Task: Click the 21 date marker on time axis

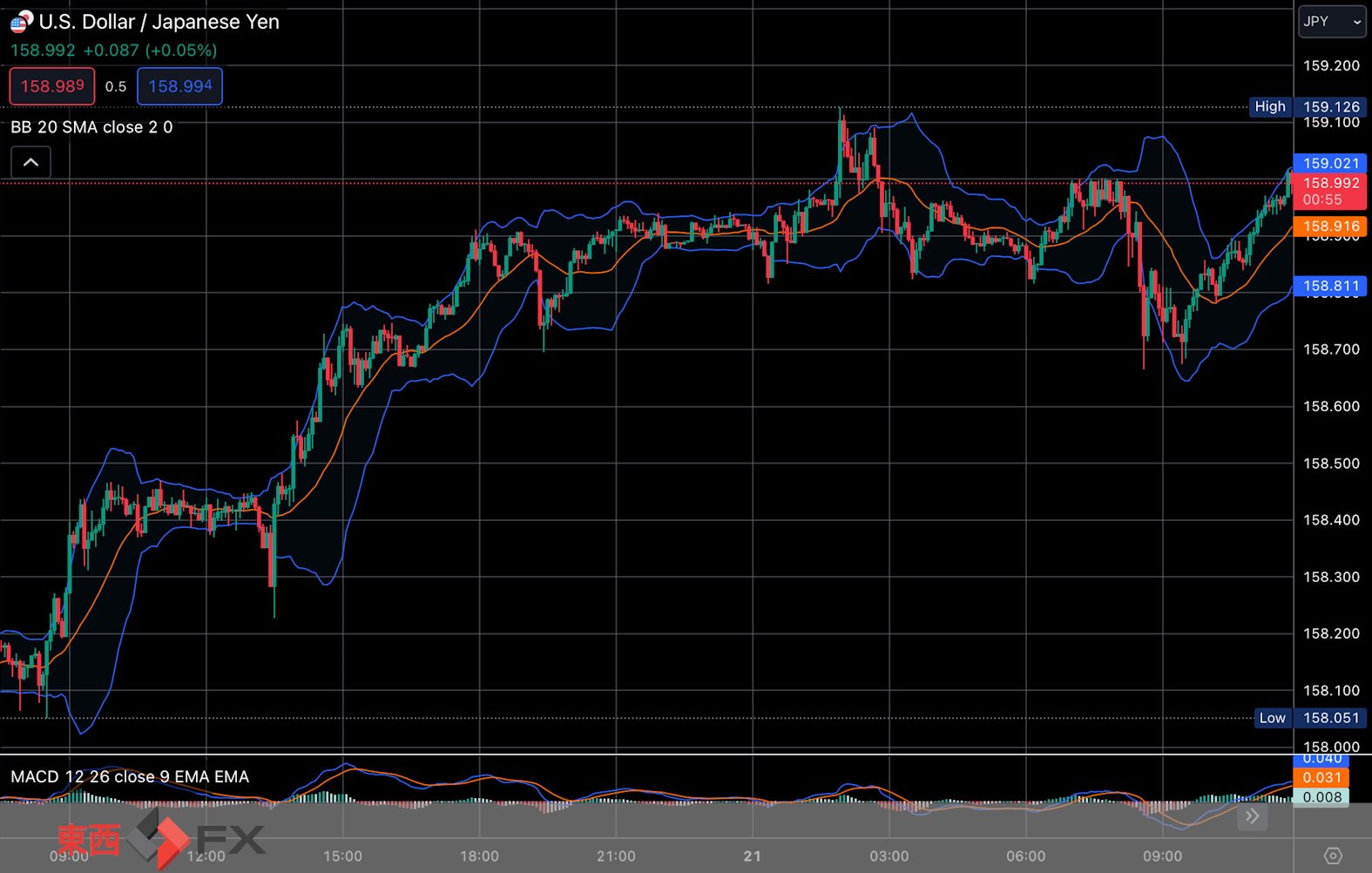Action: (x=753, y=856)
